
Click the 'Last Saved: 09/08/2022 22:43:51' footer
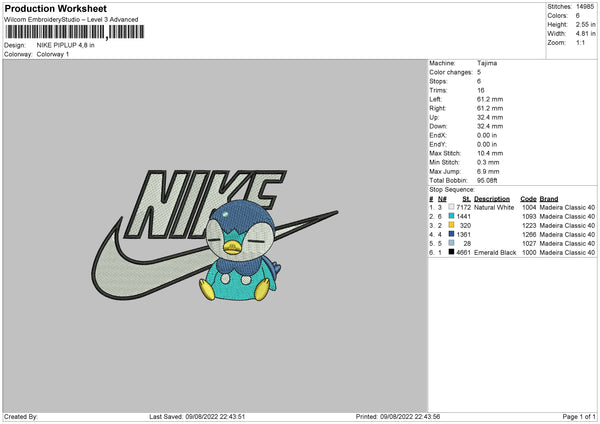coord(197,417)
